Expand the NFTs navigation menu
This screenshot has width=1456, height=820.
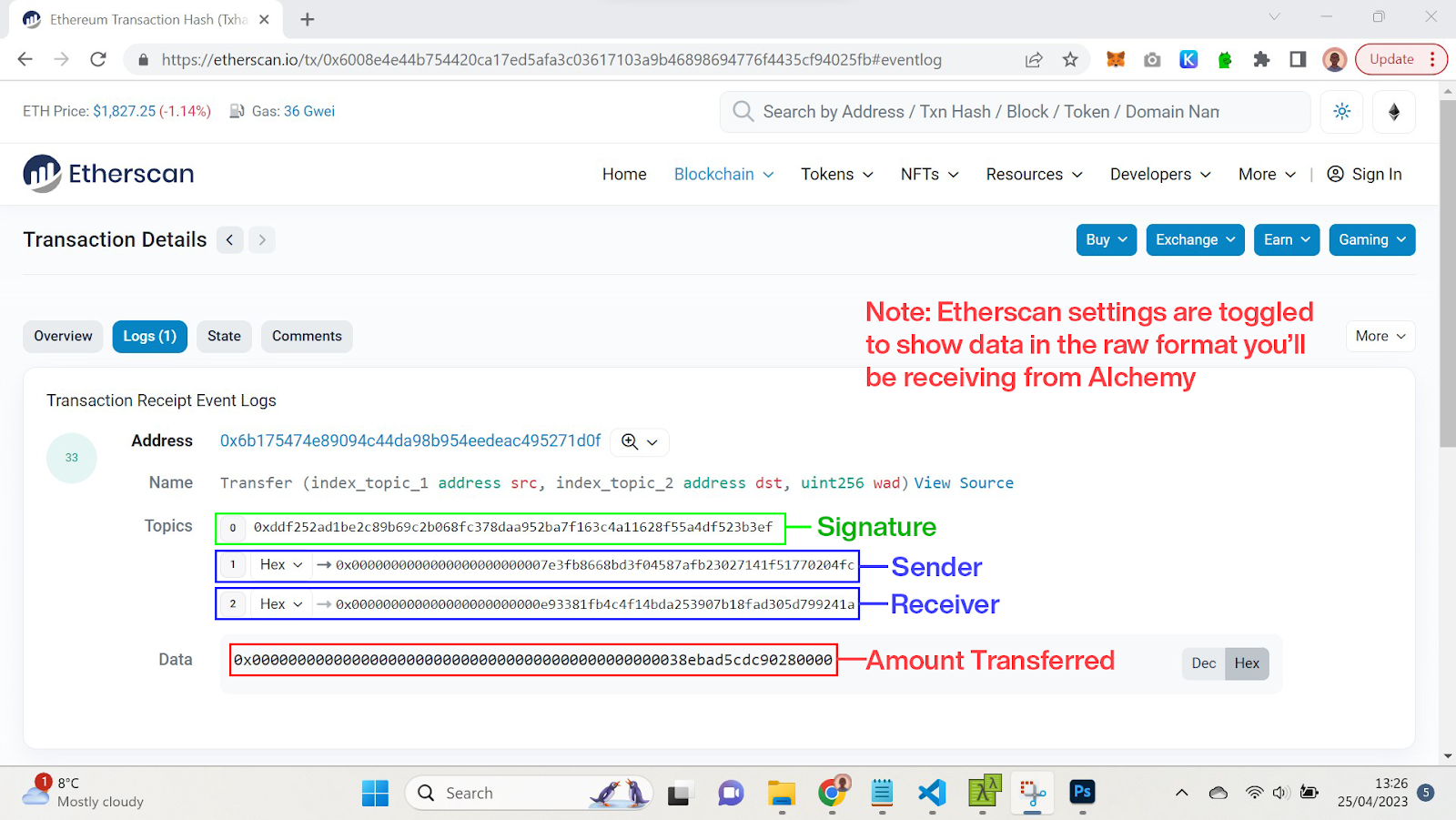point(930,175)
